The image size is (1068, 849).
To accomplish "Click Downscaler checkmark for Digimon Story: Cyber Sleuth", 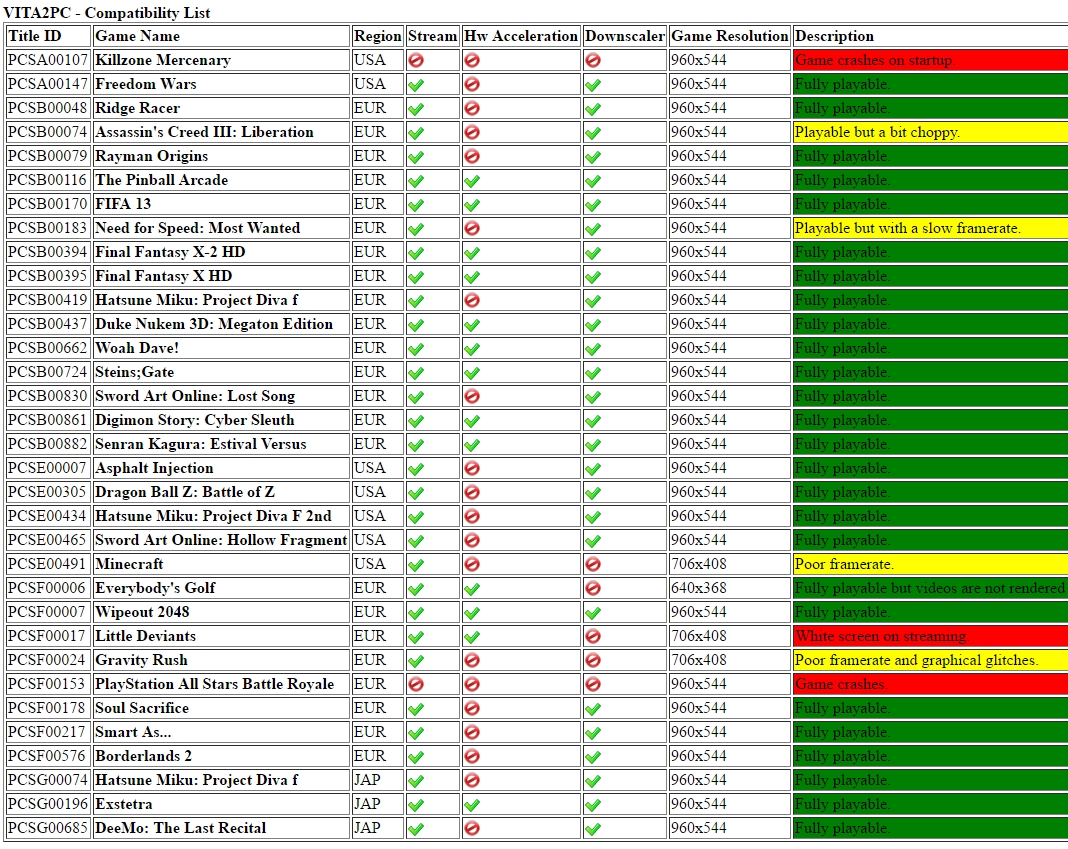I will click(593, 421).
